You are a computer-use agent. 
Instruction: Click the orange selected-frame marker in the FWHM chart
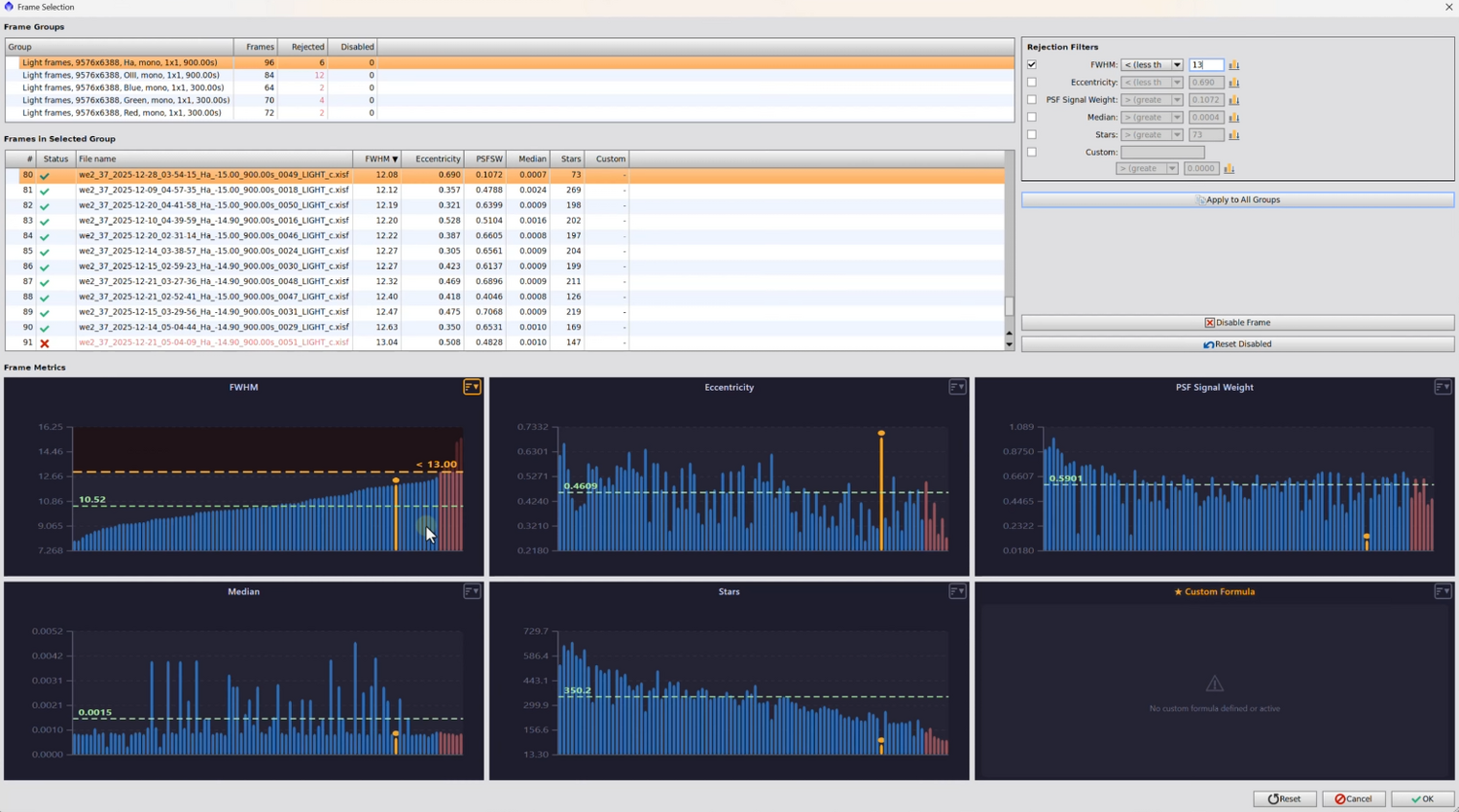point(396,480)
